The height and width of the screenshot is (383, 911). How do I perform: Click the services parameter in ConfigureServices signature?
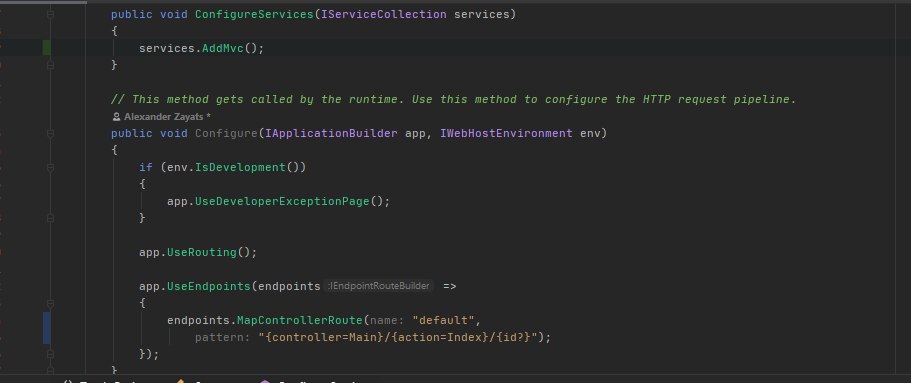coord(481,15)
